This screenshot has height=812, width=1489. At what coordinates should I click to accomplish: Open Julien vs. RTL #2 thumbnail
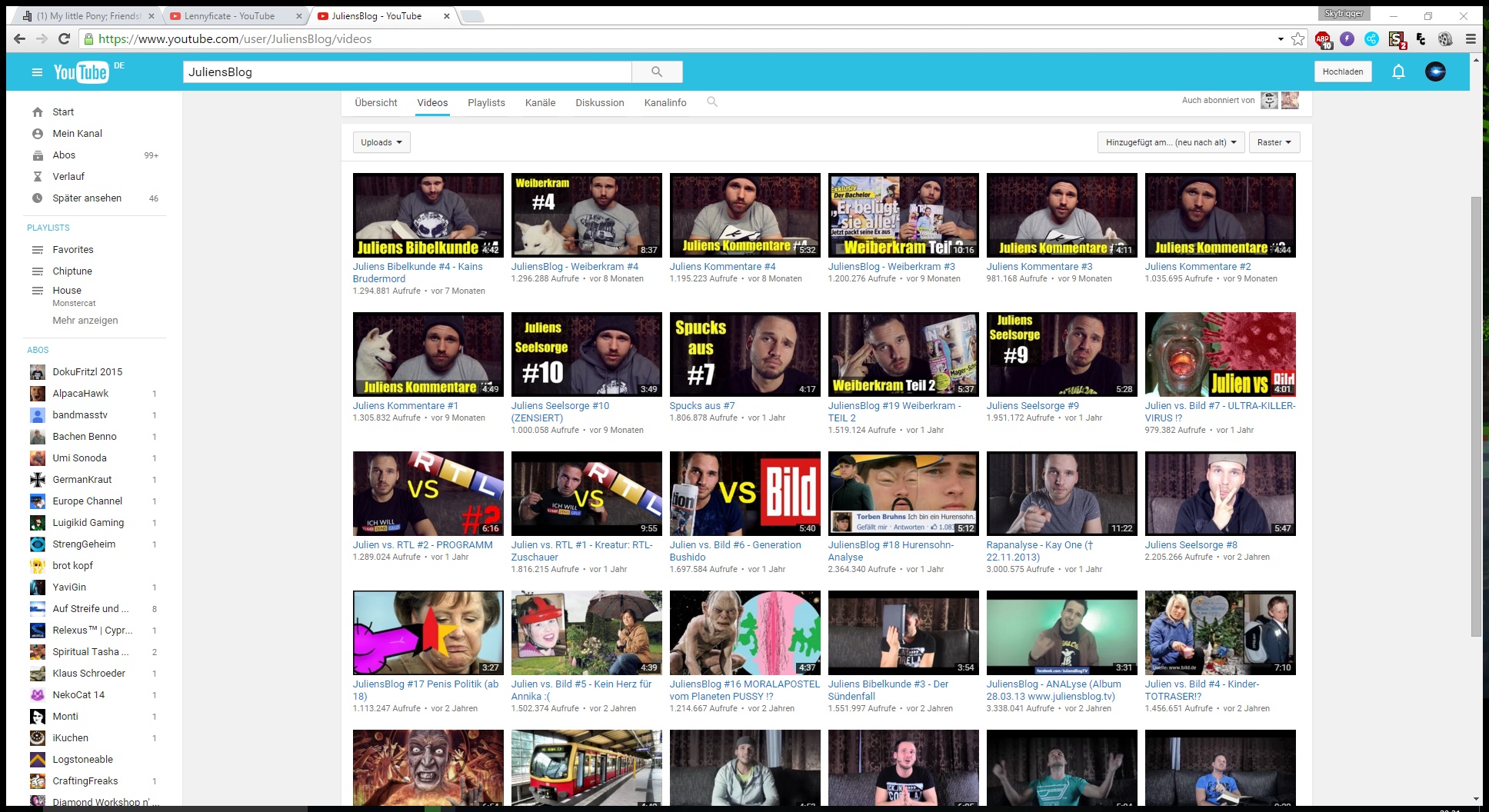[428, 494]
